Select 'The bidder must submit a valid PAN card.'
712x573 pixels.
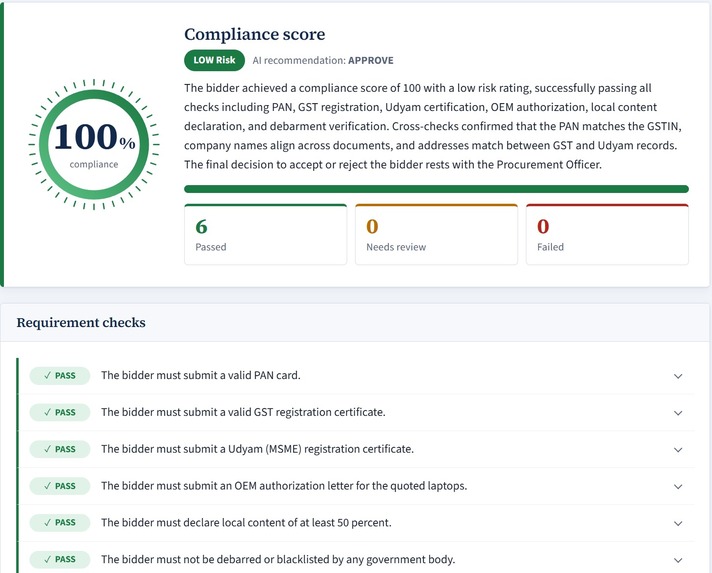pyautogui.click(x=201, y=375)
